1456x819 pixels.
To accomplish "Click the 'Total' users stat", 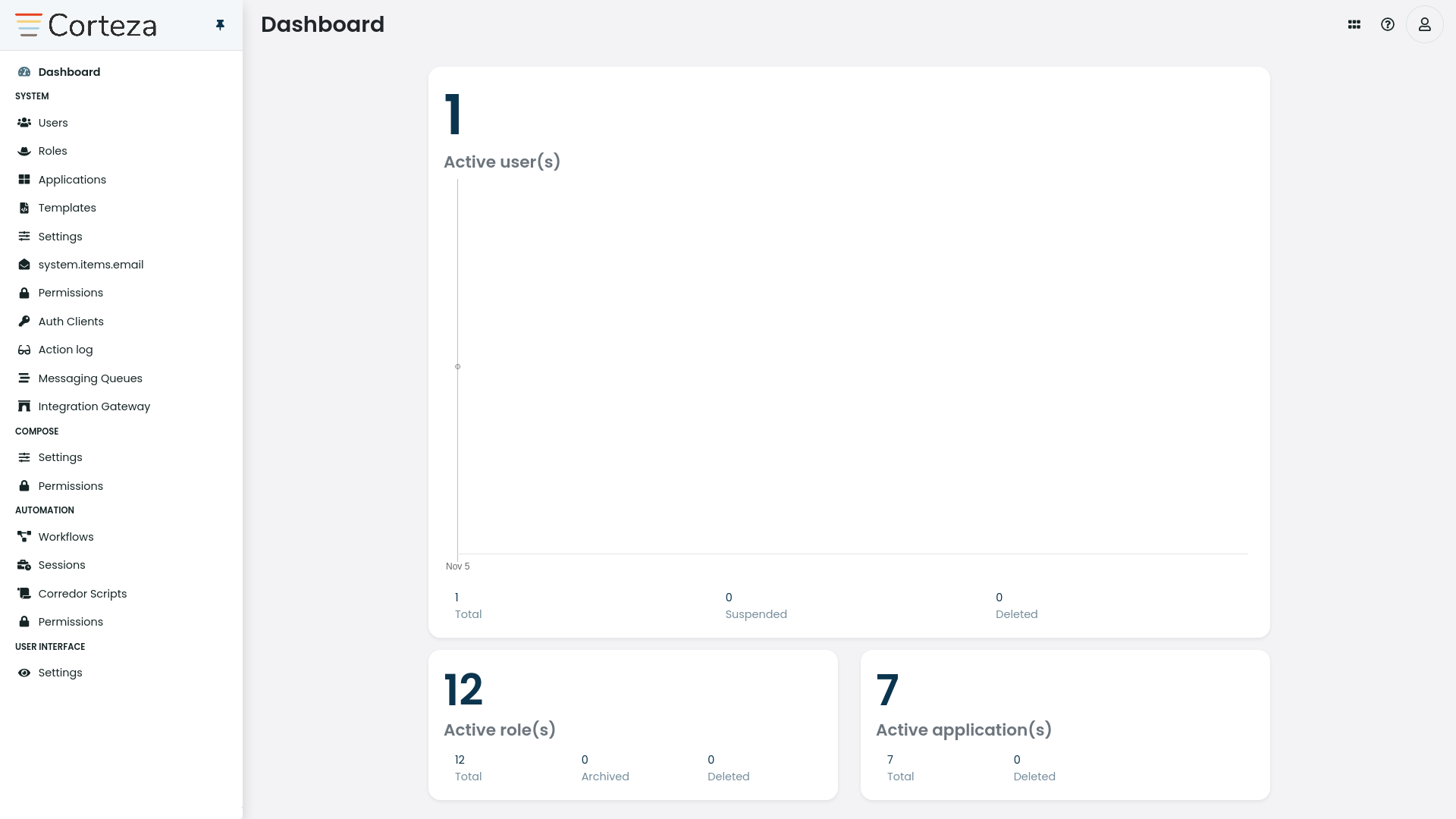I will coord(468,606).
